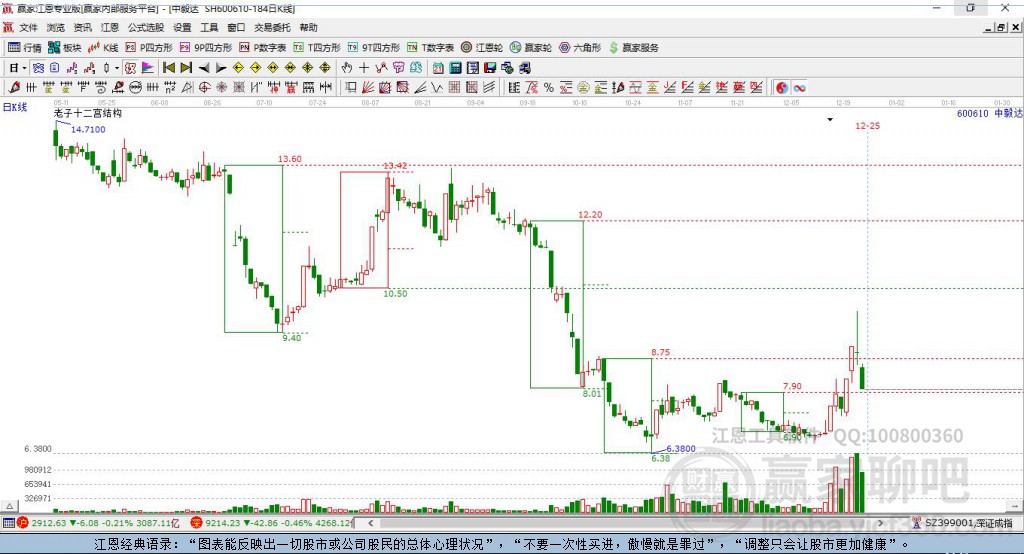The width and height of the screenshot is (1024, 554).
Task: Toggle the red-blue yin-yang icon
Action: pyautogui.click(x=782, y=88)
